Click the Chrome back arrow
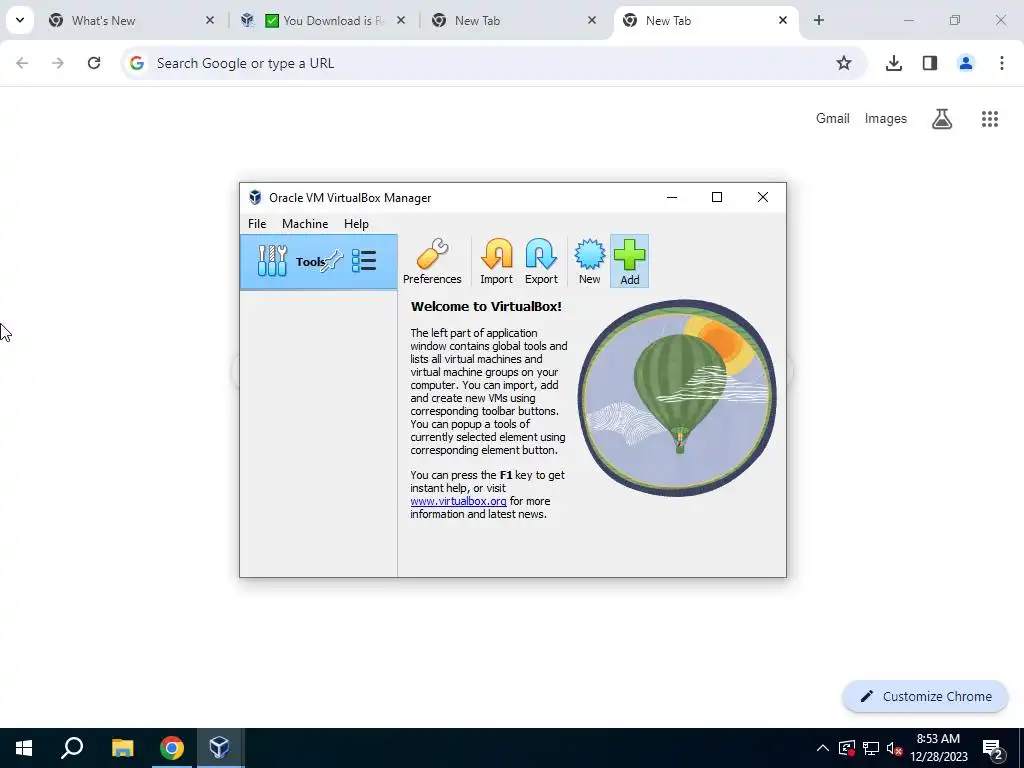Image resolution: width=1024 pixels, height=768 pixels. click(22, 63)
